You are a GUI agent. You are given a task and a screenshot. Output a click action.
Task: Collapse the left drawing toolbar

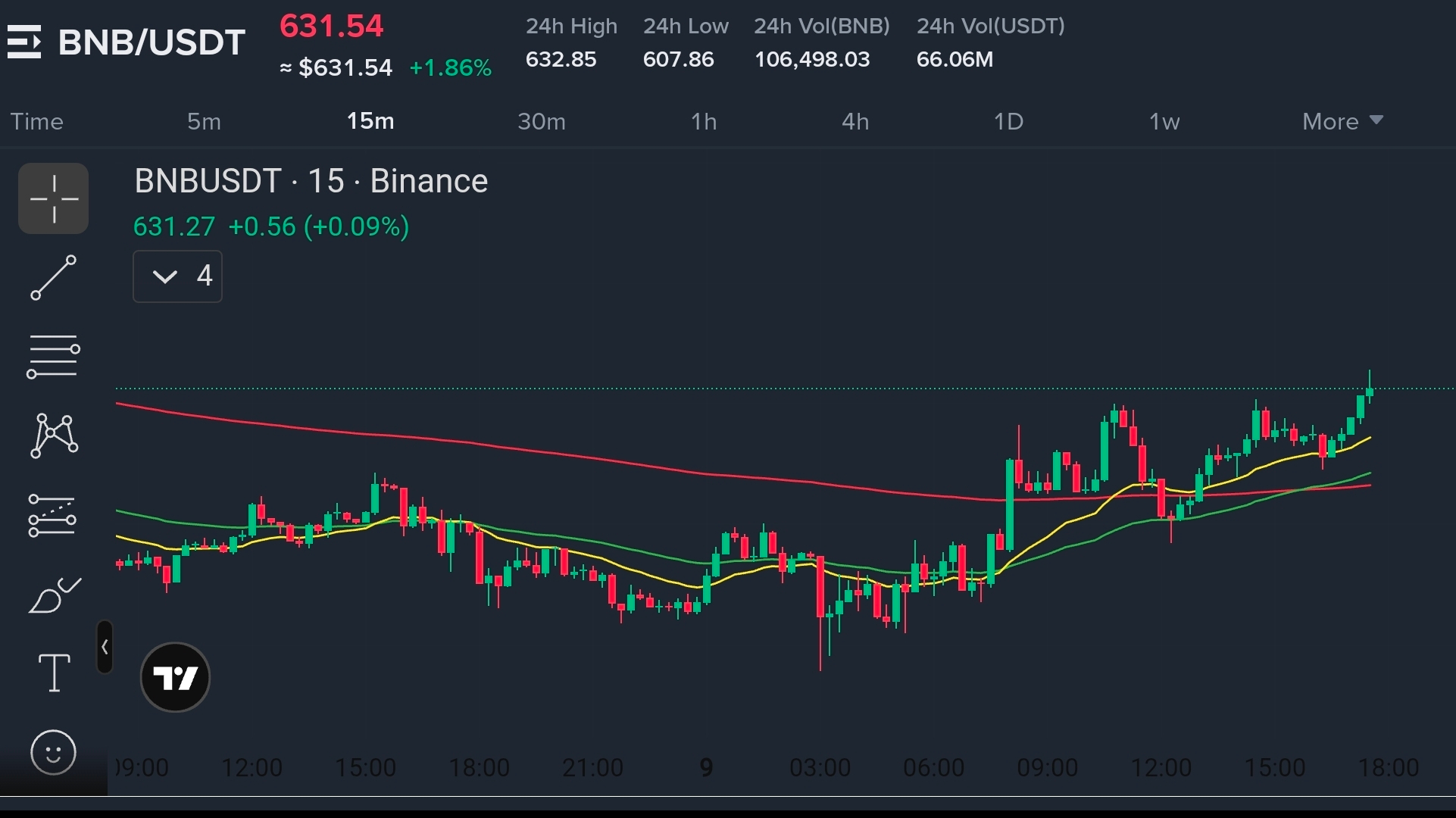[x=105, y=648]
